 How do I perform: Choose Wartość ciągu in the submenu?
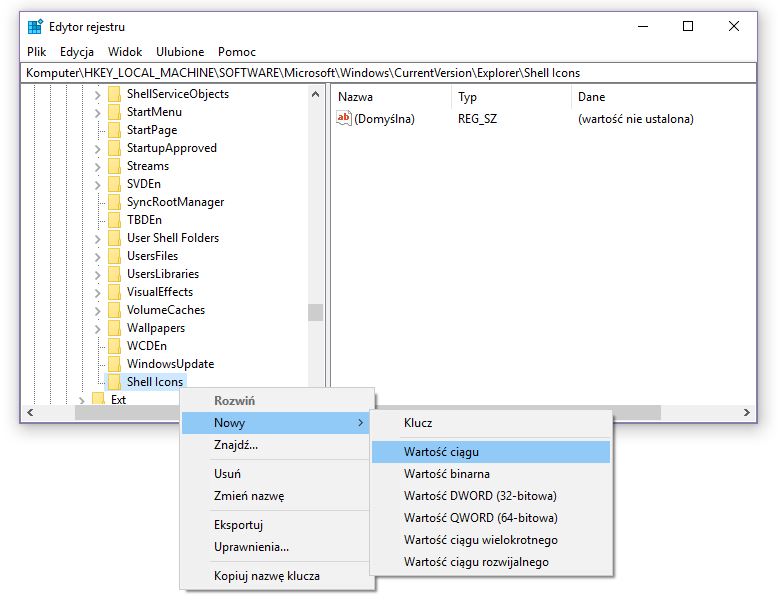(491, 452)
